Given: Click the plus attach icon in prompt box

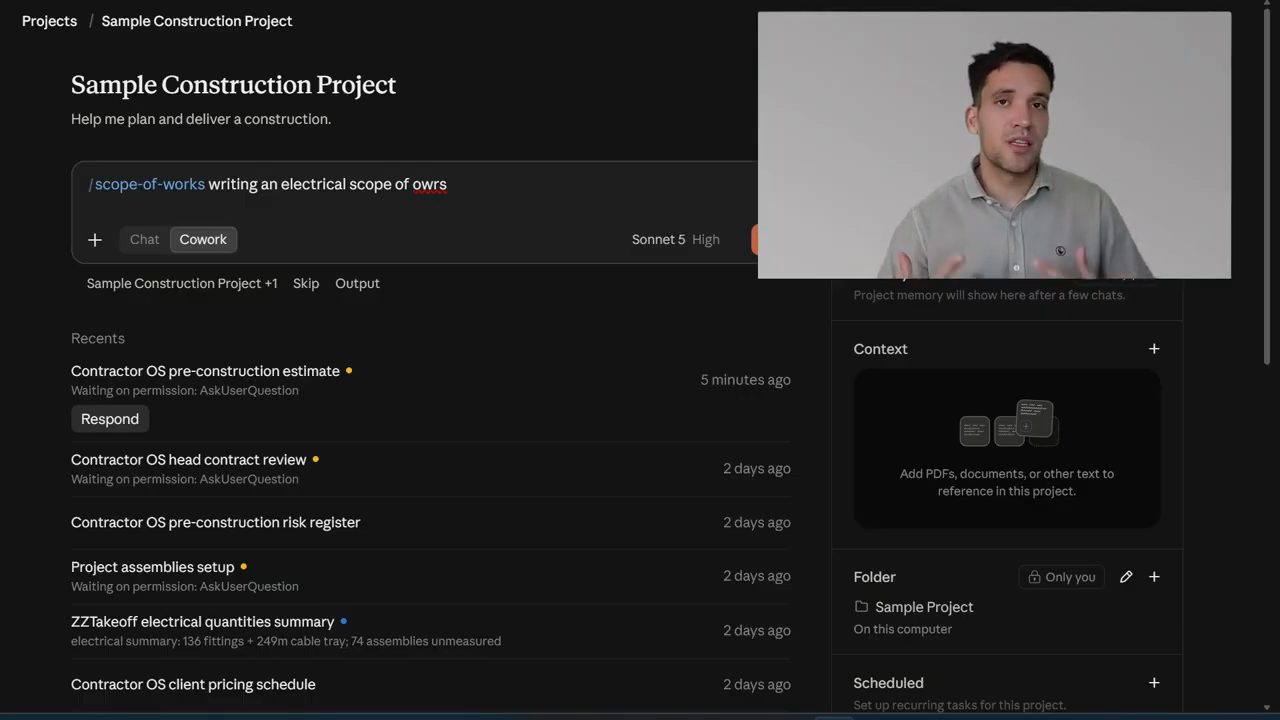Looking at the screenshot, I should point(95,240).
